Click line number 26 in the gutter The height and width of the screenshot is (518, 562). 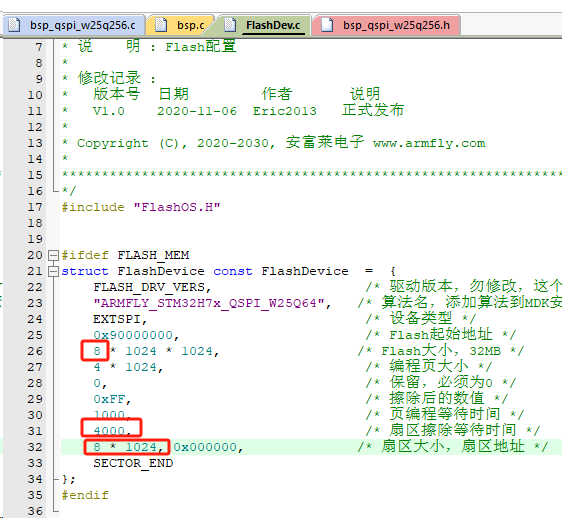pyautogui.click(x=35, y=351)
